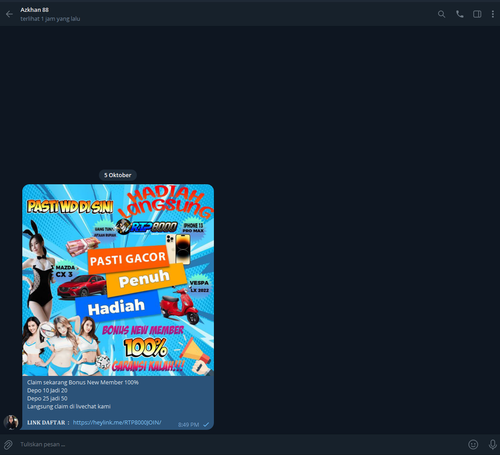Start a voice call with Azkhan 88
Viewport: 500px width, 455px height.
pyautogui.click(x=460, y=14)
